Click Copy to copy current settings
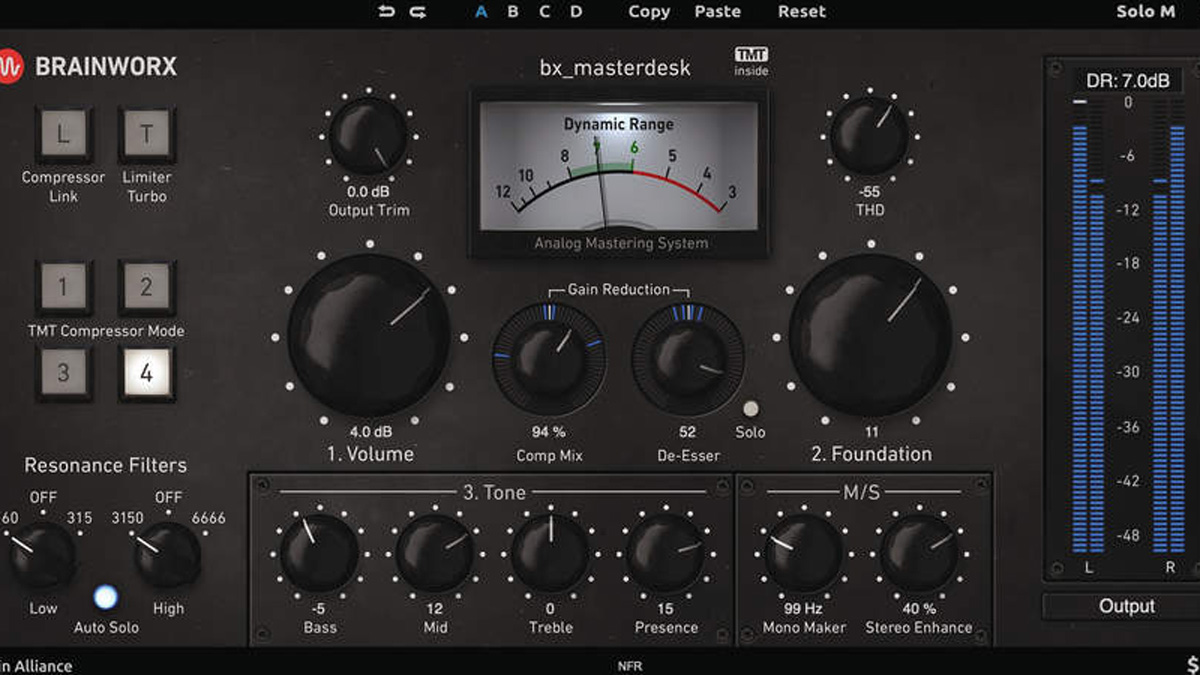This screenshot has height=675, width=1200. point(648,12)
